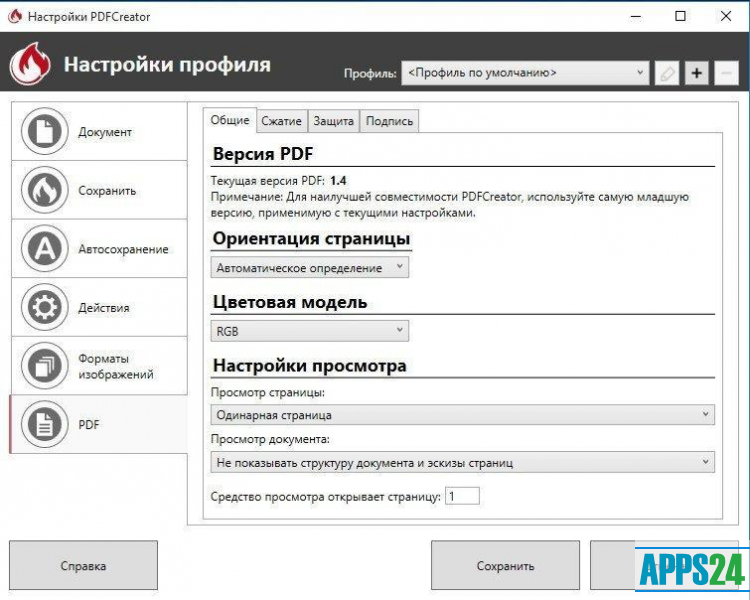Image resolution: width=750 pixels, height=600 pixels.
Task: Maximize the Настройки PDFCreator window
Action: (680, 17)
